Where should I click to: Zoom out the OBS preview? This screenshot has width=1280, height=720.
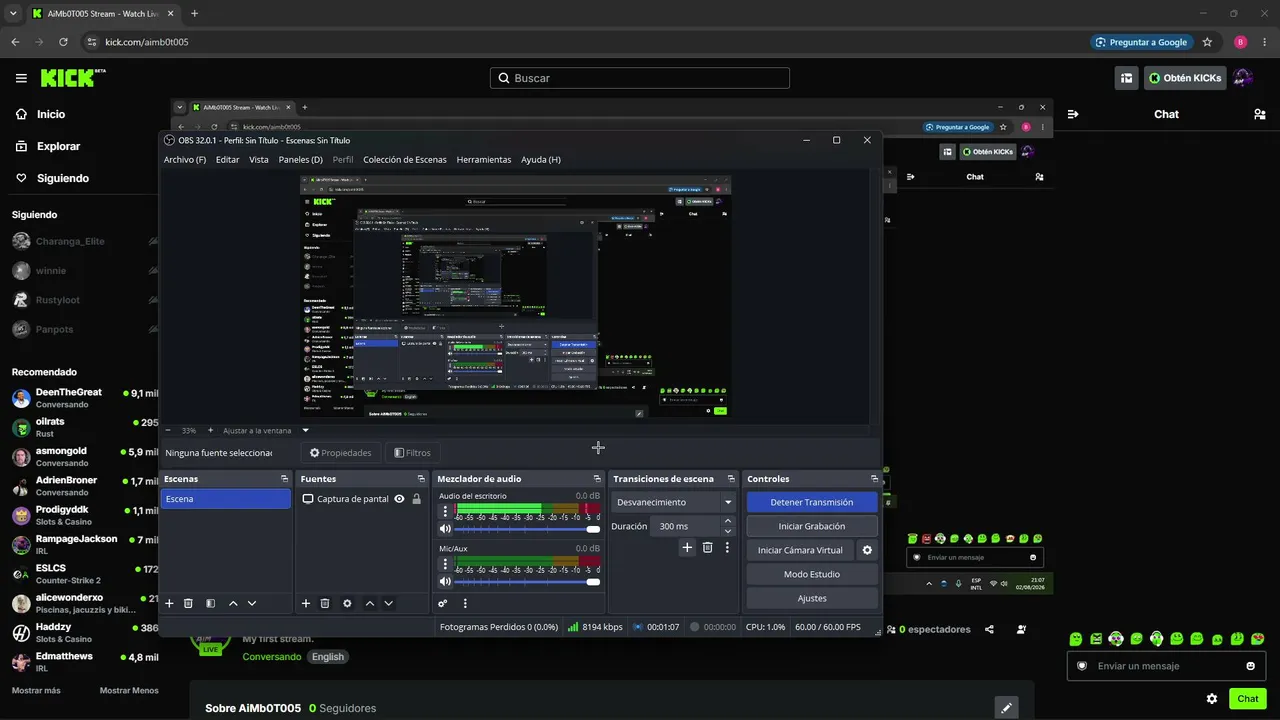167,430
